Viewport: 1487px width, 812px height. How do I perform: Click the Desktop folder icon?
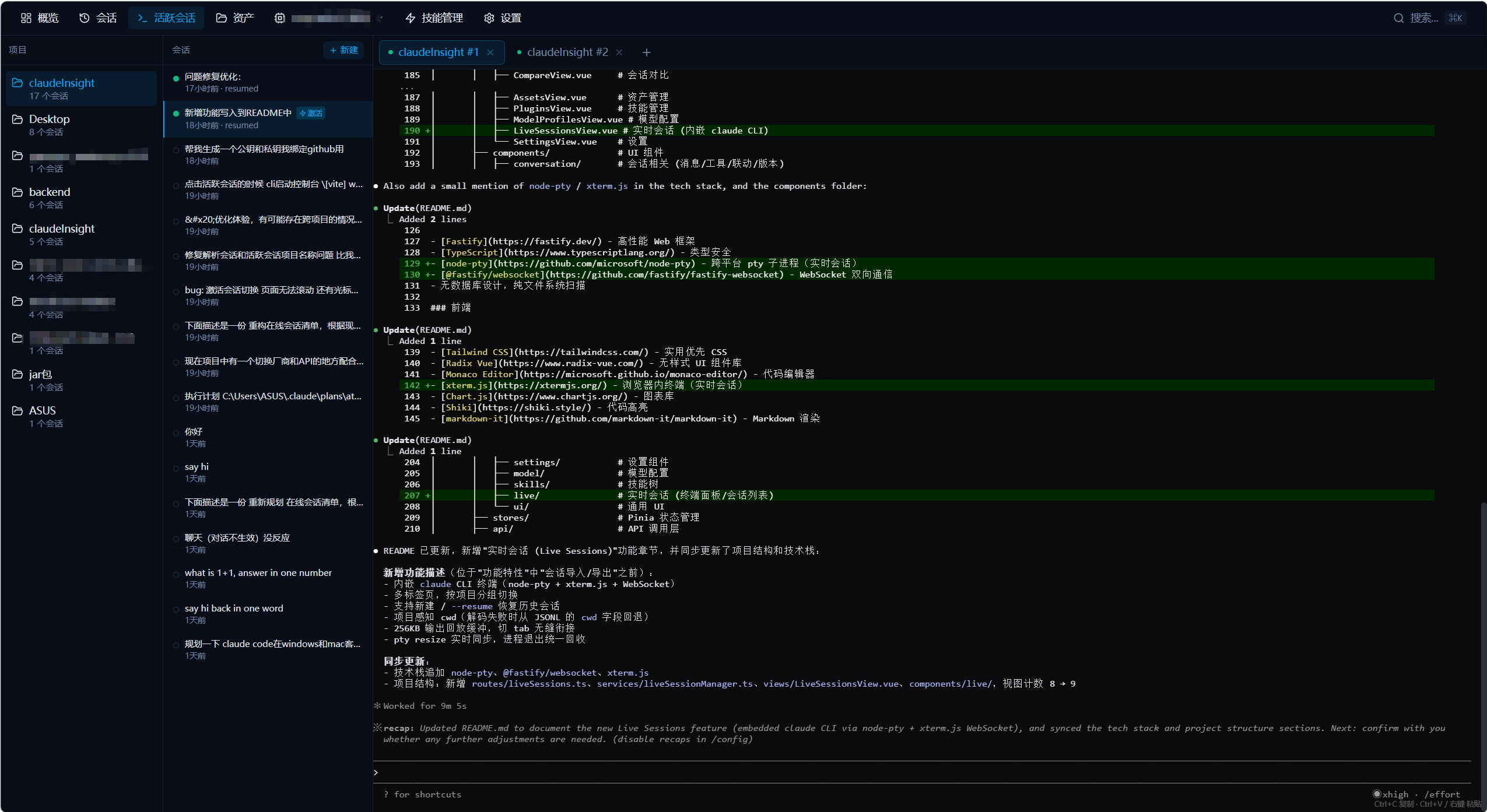tap(17, 119)
